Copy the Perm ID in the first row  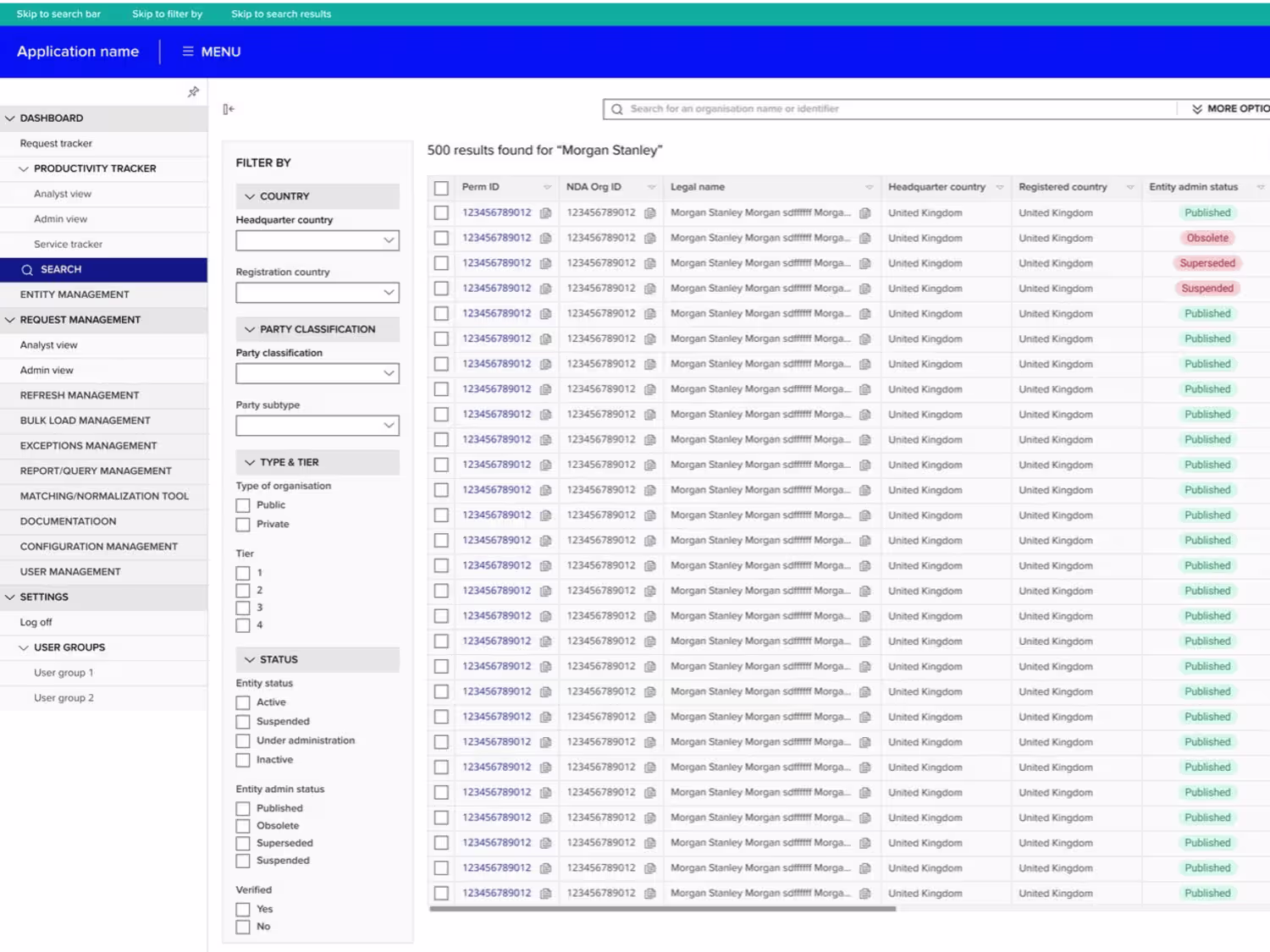pyautogui.click(x=546, y=213)
